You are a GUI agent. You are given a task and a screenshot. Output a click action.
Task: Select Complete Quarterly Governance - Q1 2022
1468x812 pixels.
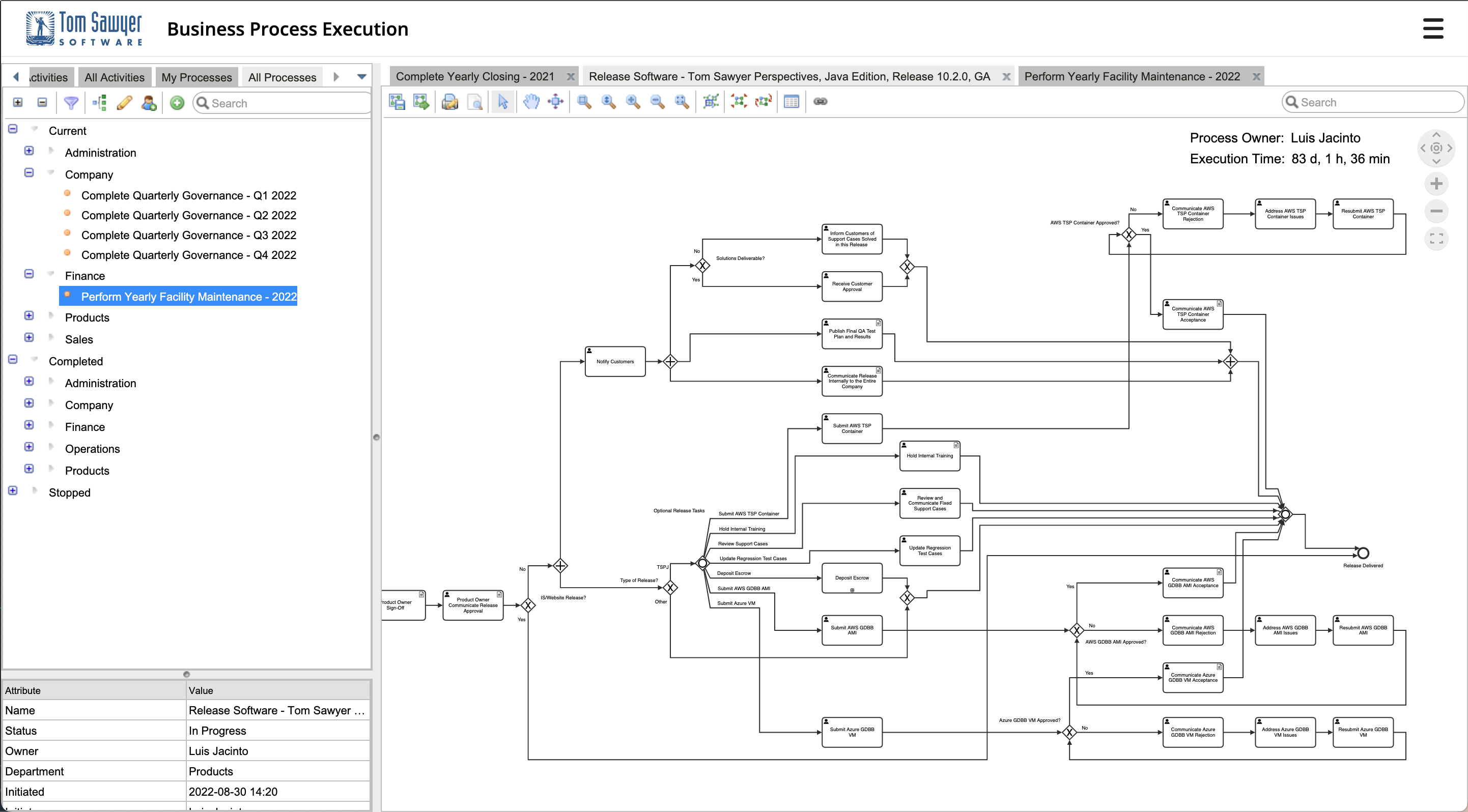189,196
